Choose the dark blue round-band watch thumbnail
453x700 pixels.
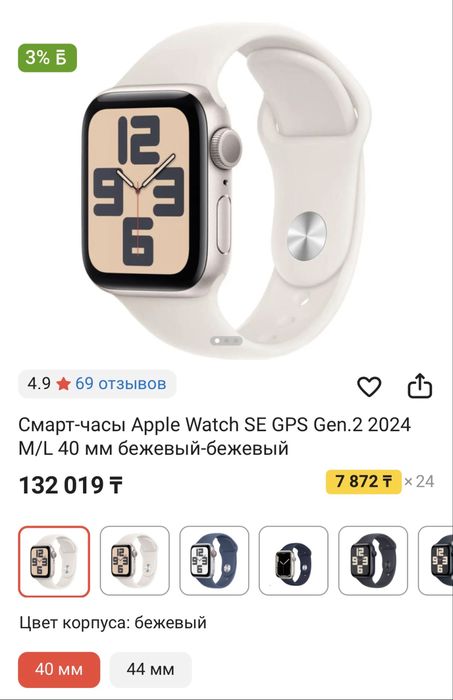click(x=294, y=561)
